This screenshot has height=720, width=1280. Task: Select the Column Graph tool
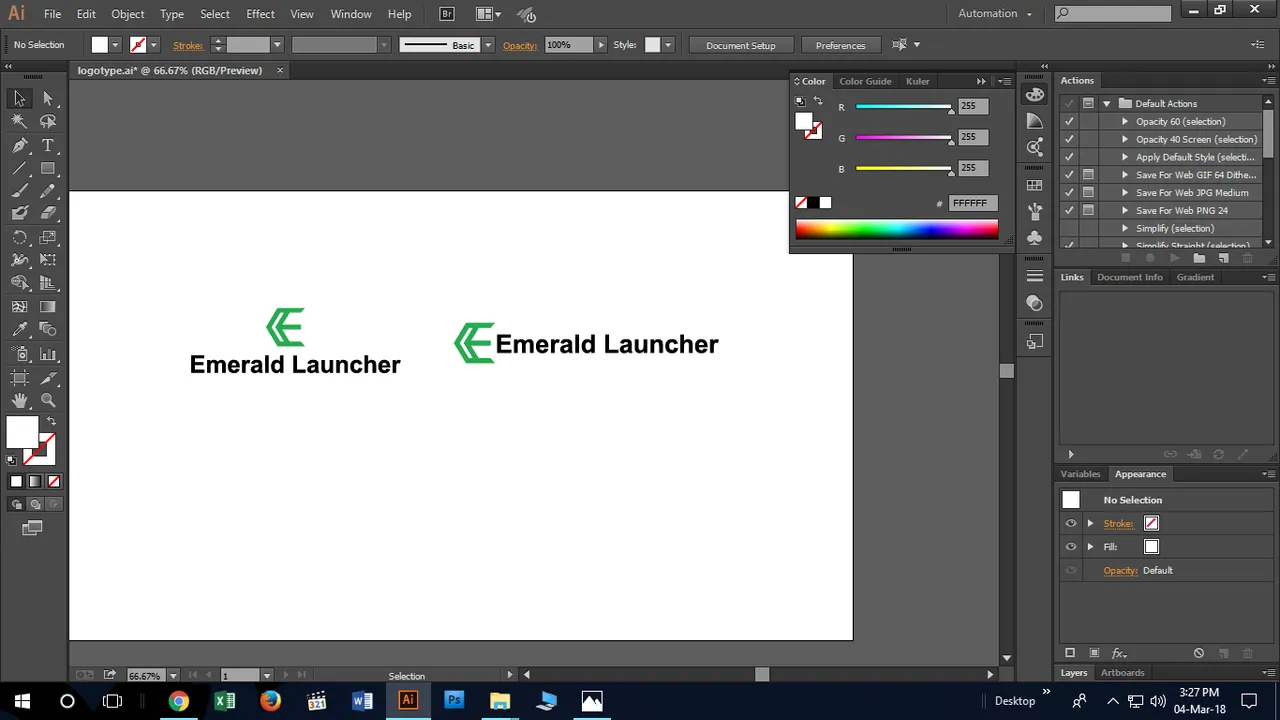tap(48, 354)
